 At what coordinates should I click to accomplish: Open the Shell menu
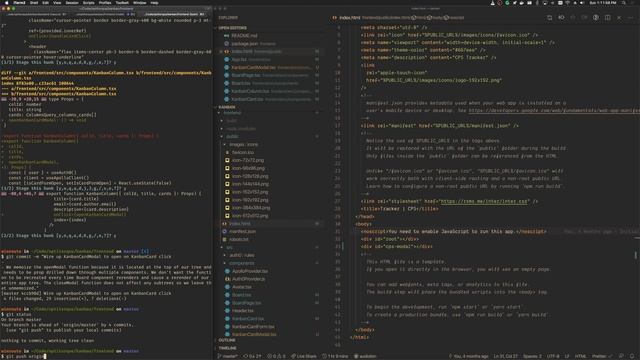click(x=34, y=2)
